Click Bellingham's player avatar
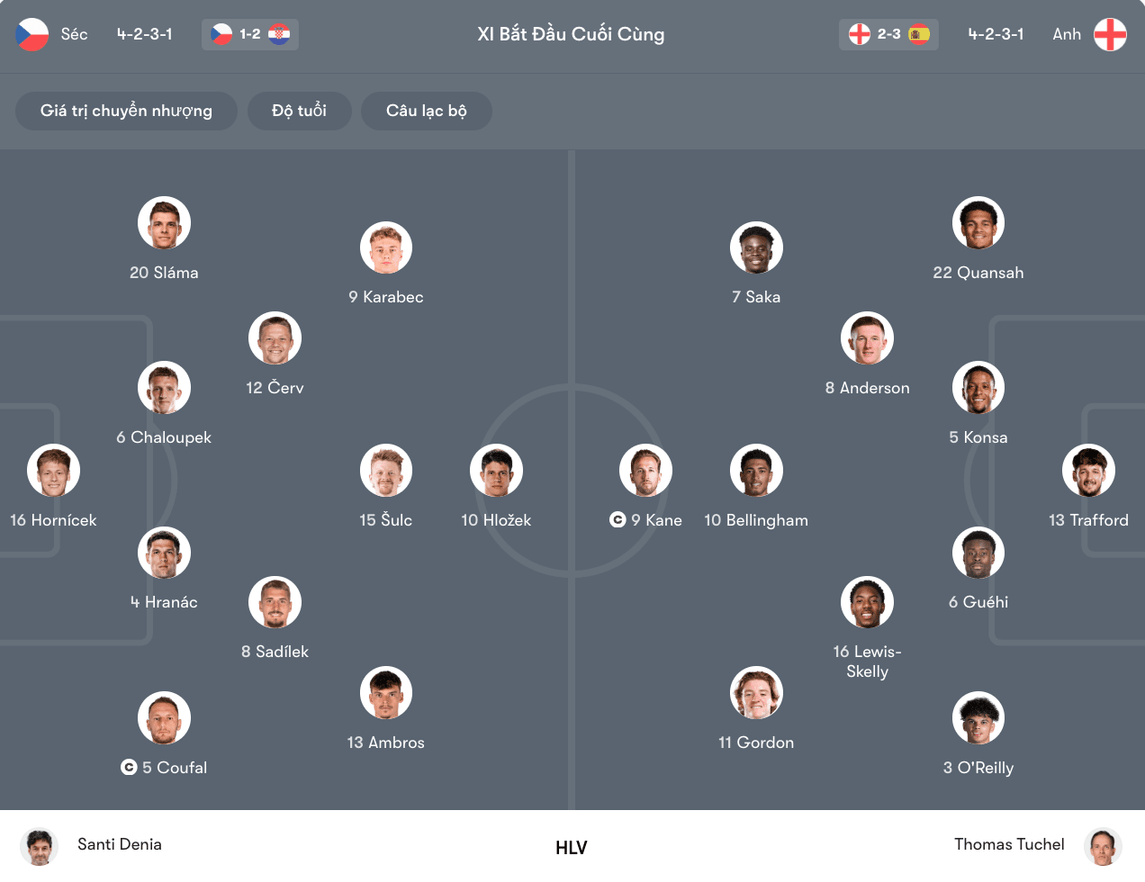This screenshot has width=1145, height=882. (757, 470)
